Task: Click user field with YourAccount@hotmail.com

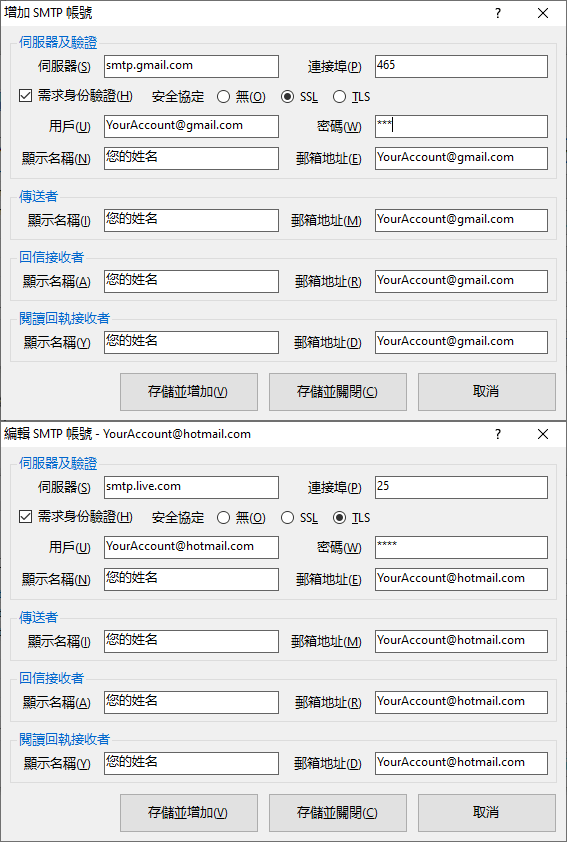Action: pyautogui.click(x=192, y=547)
